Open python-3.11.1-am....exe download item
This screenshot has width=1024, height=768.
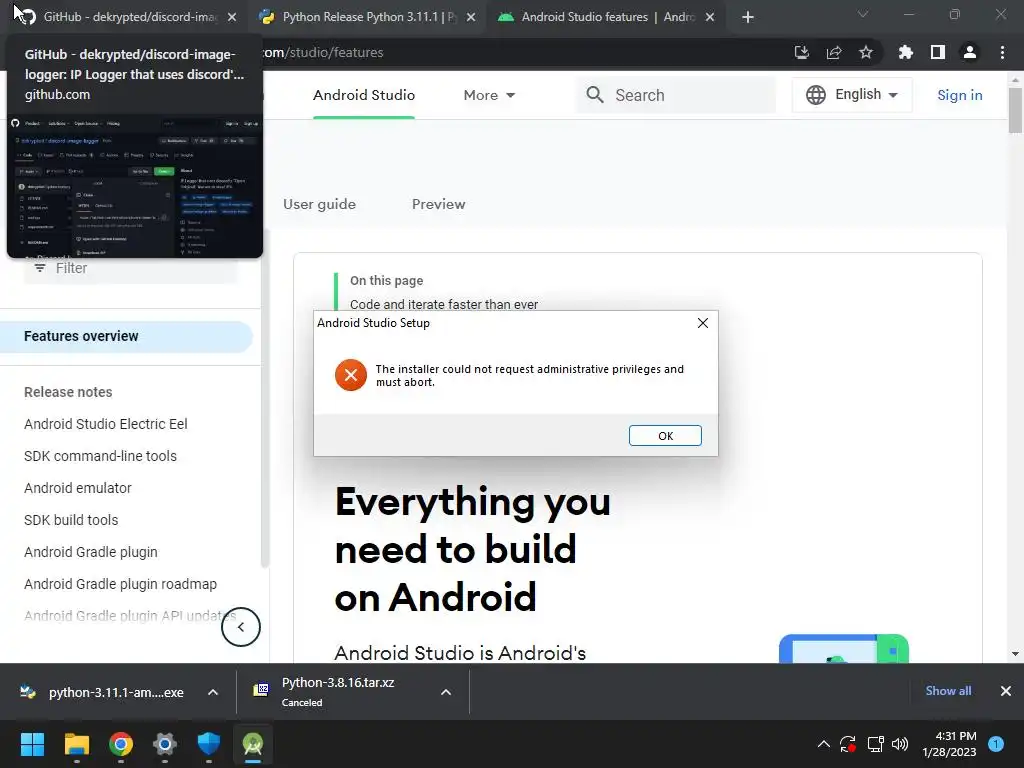tap(102, 692)
